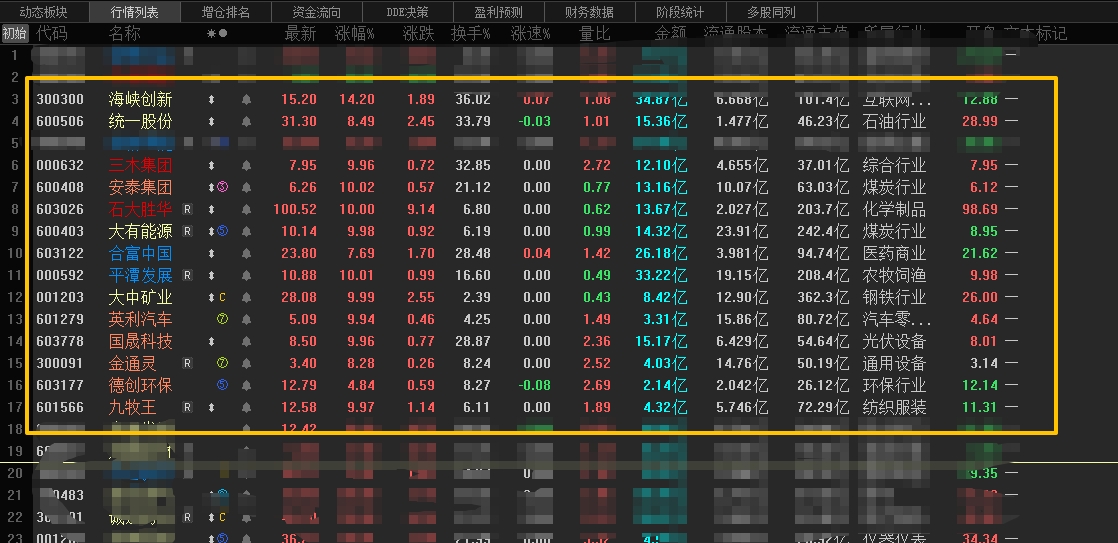Viewport: 1118px width, 543px height.
Task: Sort by the 代码 column header
Action: point(52,33)
